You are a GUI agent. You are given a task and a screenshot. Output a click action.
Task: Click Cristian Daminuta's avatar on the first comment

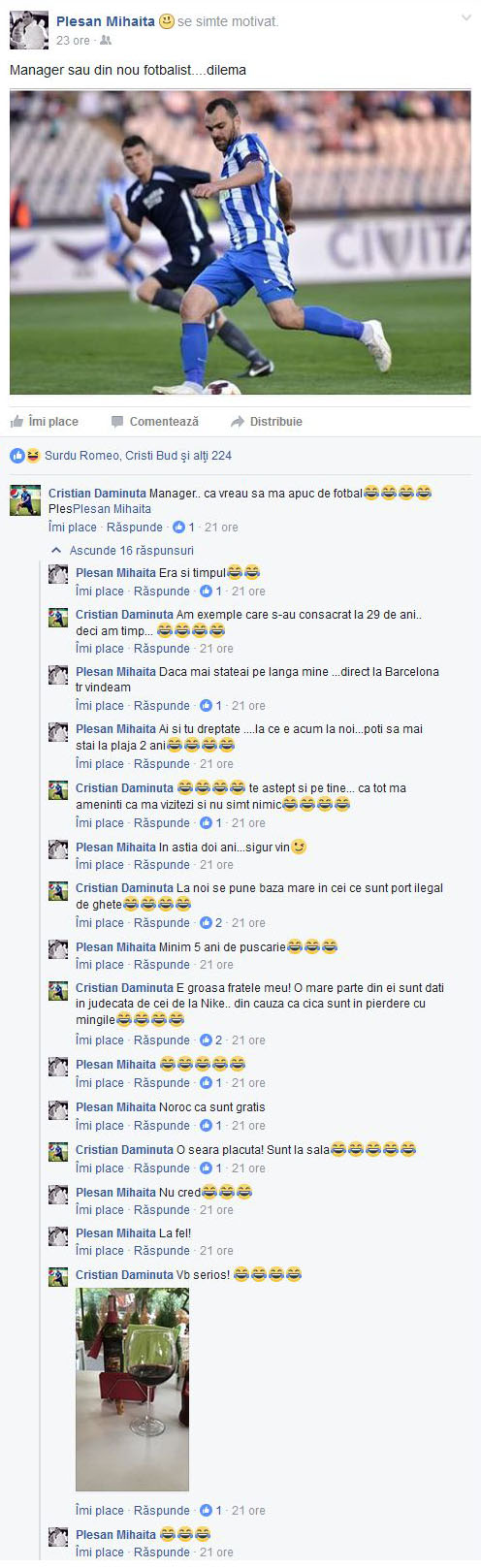click(x=25, y=500)
